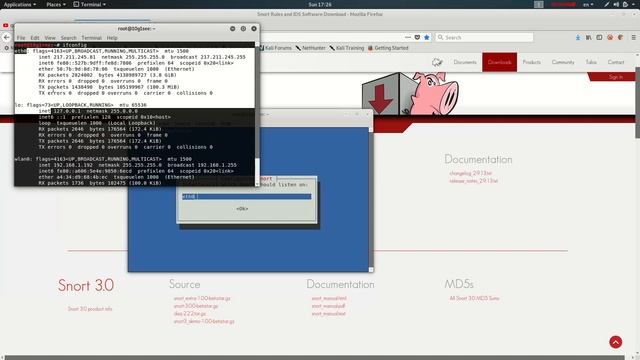Screen dimensions: 640x360
Task: Open snort_manual.text documentation link
Action: 329,314
